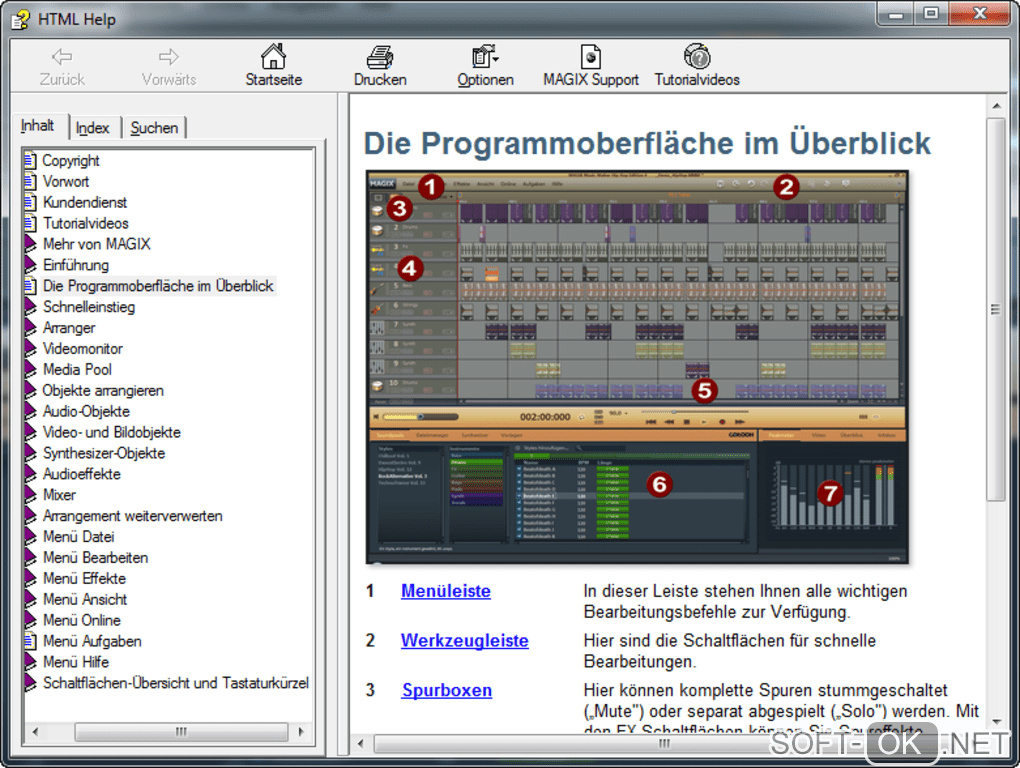
Task: Maximize the HTML Help window
Action: click(x=931, y=14)
